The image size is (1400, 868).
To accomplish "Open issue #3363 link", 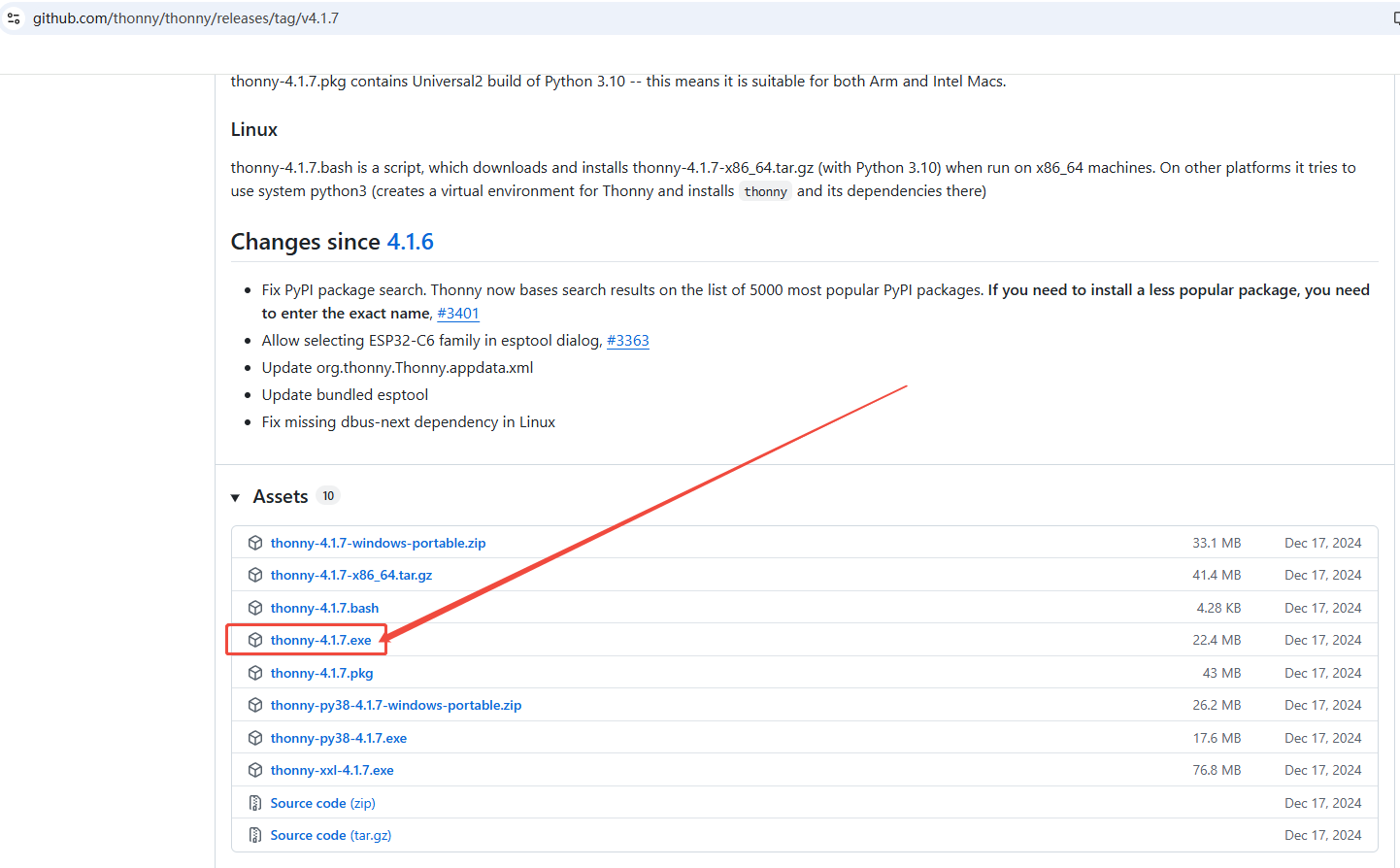I will 628,340.
